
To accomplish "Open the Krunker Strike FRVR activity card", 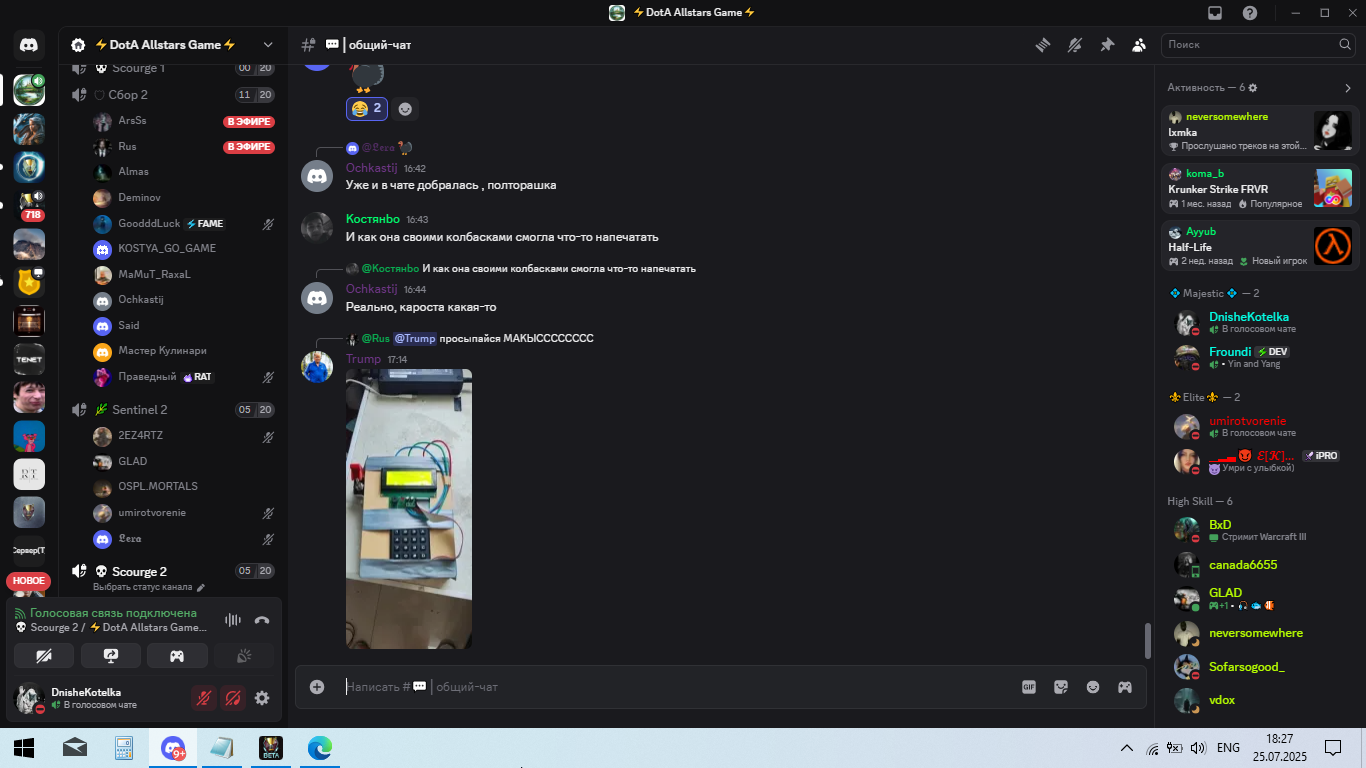I will pos(1260,188).
